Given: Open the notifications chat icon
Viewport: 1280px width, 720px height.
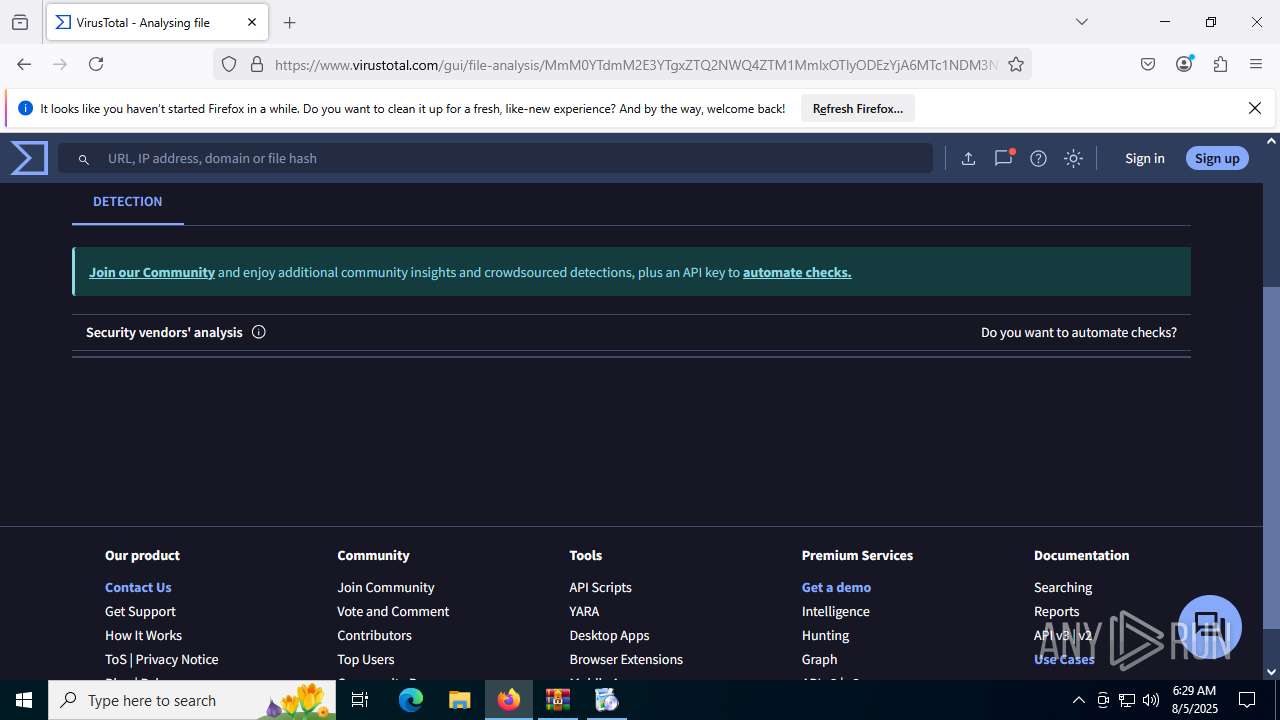Looking at the screenshot, I should [1003, 158].
